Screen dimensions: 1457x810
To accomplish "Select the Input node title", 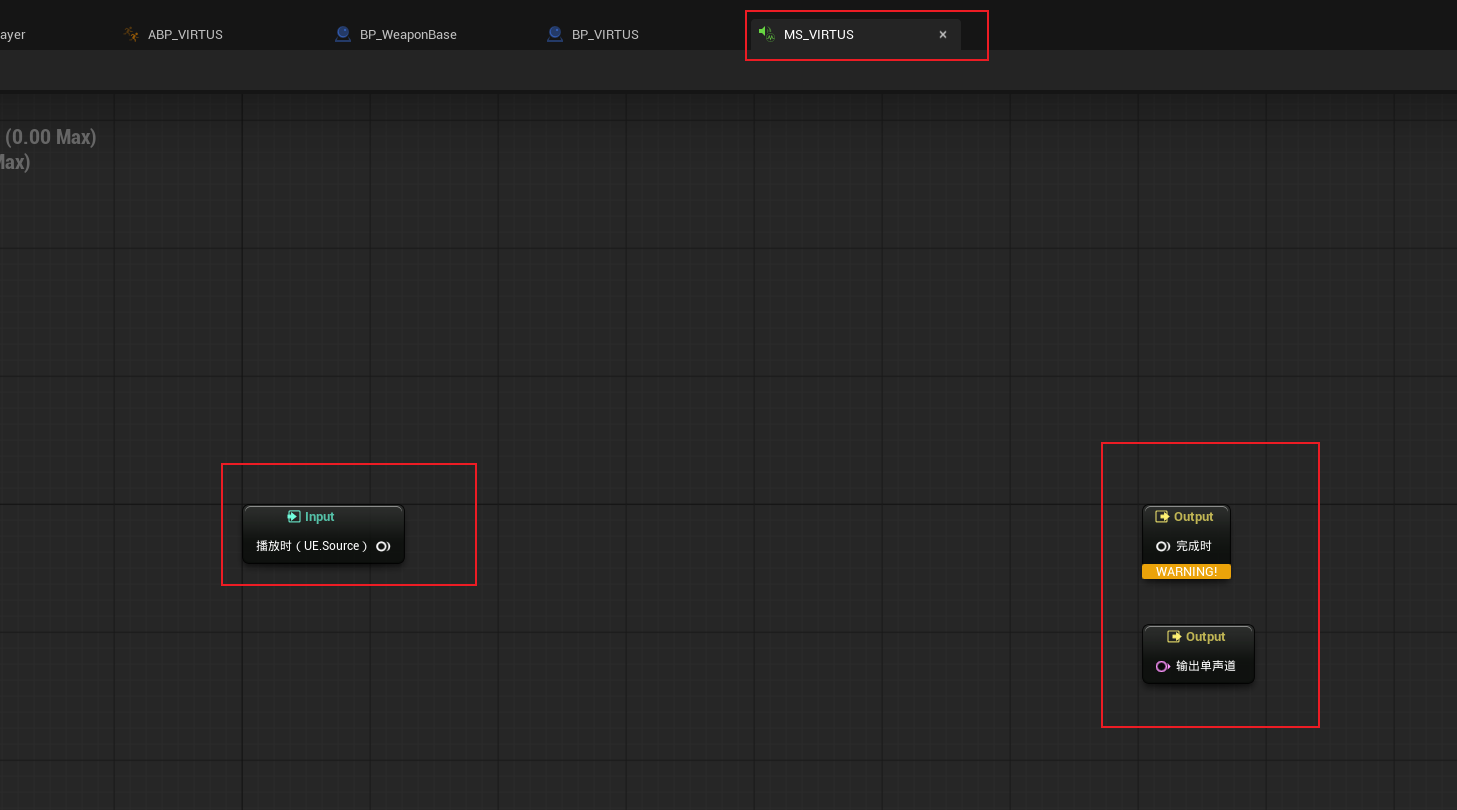I will click(319, 517).
